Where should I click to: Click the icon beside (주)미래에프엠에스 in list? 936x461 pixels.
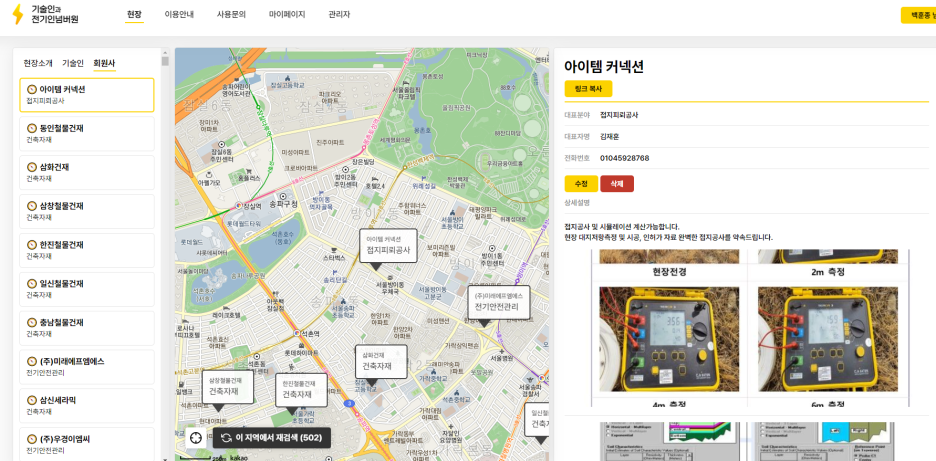click(x=32, y=361)
